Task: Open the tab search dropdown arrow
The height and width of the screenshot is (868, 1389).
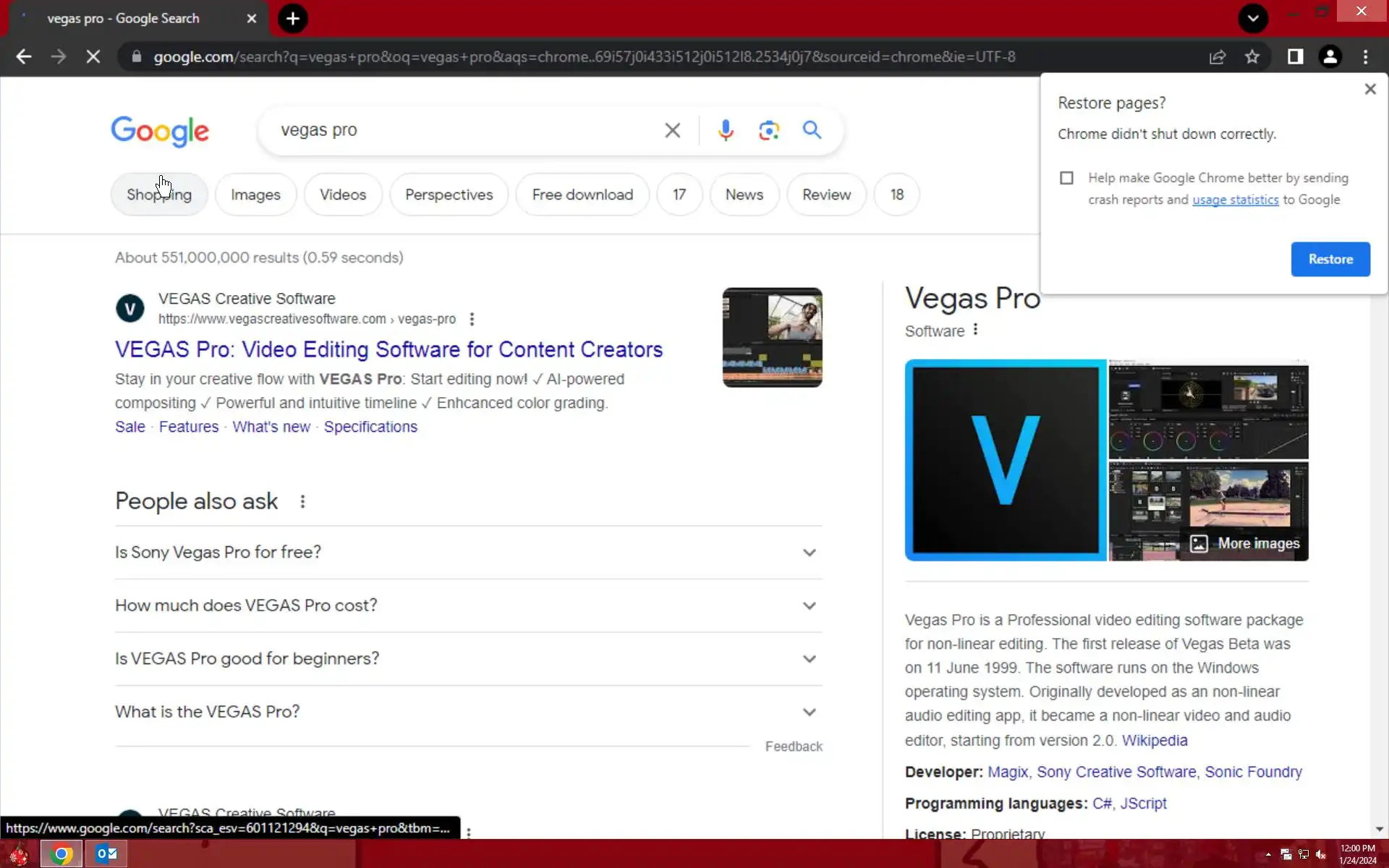Action: (1252, 18)
